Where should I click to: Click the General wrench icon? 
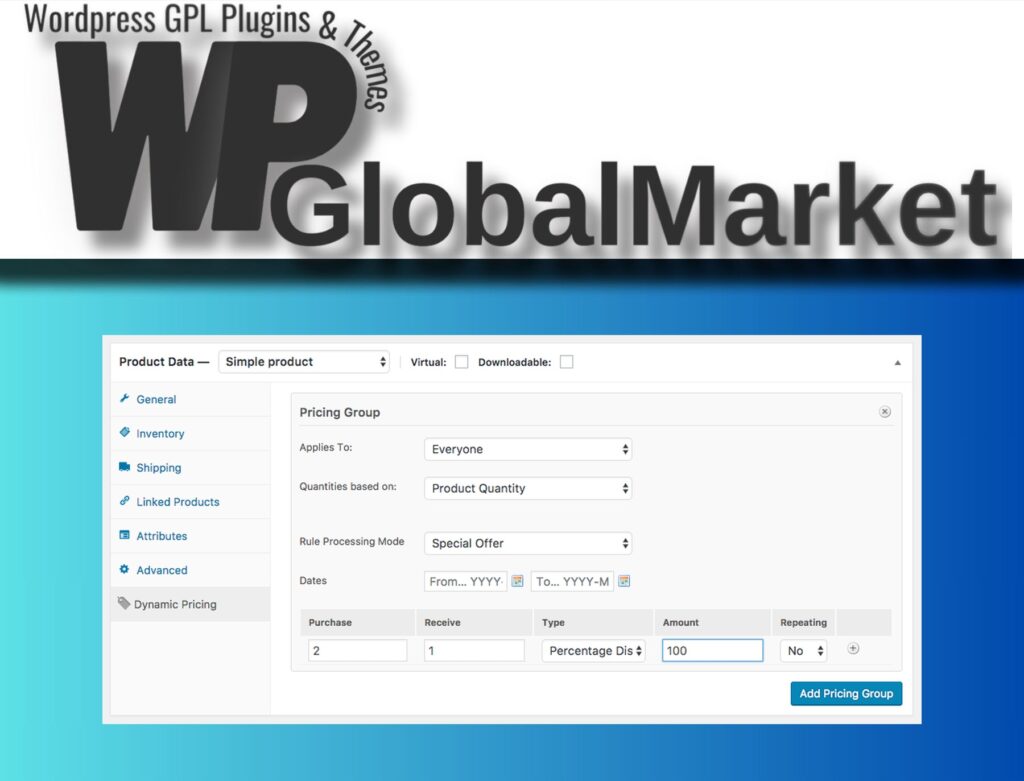pyautogui.click(x=125, y=398)
